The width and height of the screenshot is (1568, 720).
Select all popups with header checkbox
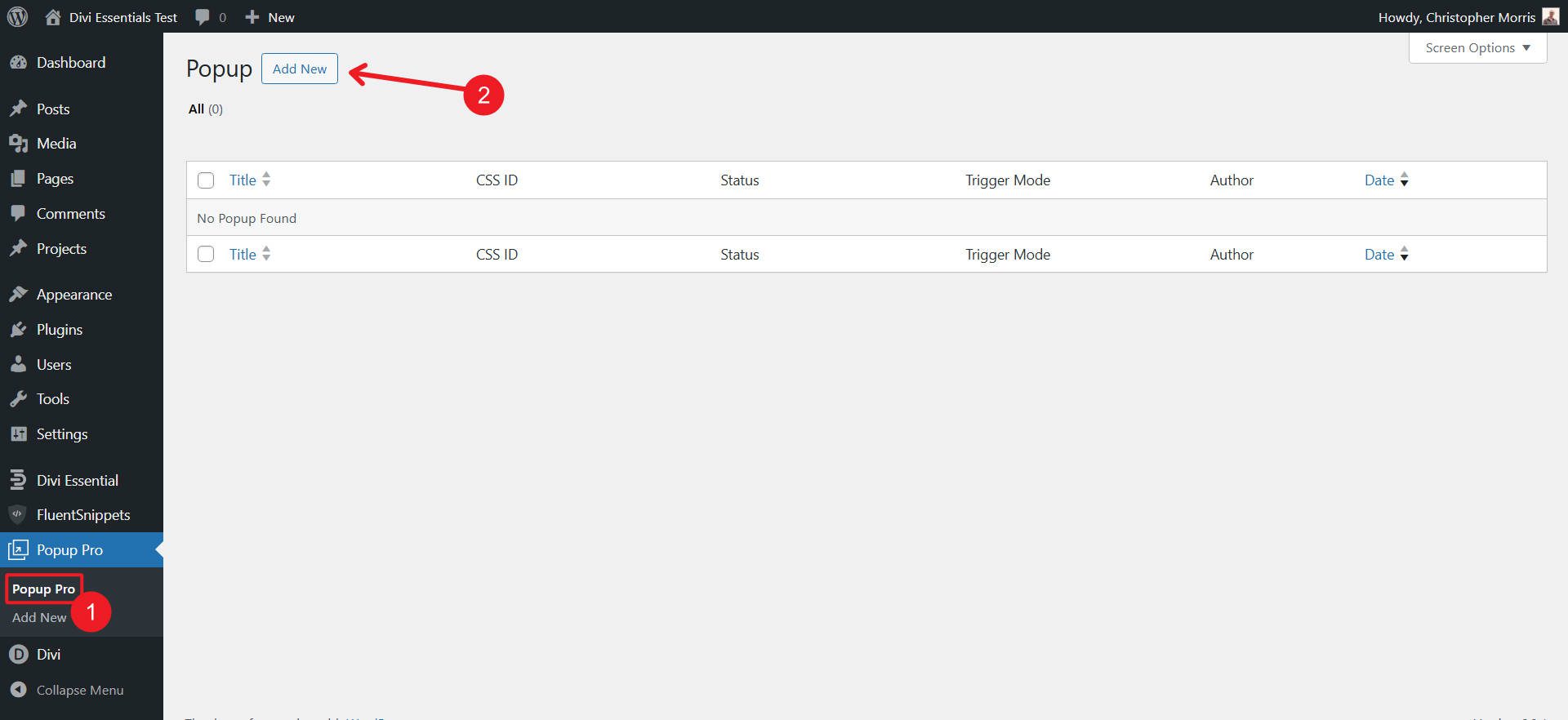(206, 180)
